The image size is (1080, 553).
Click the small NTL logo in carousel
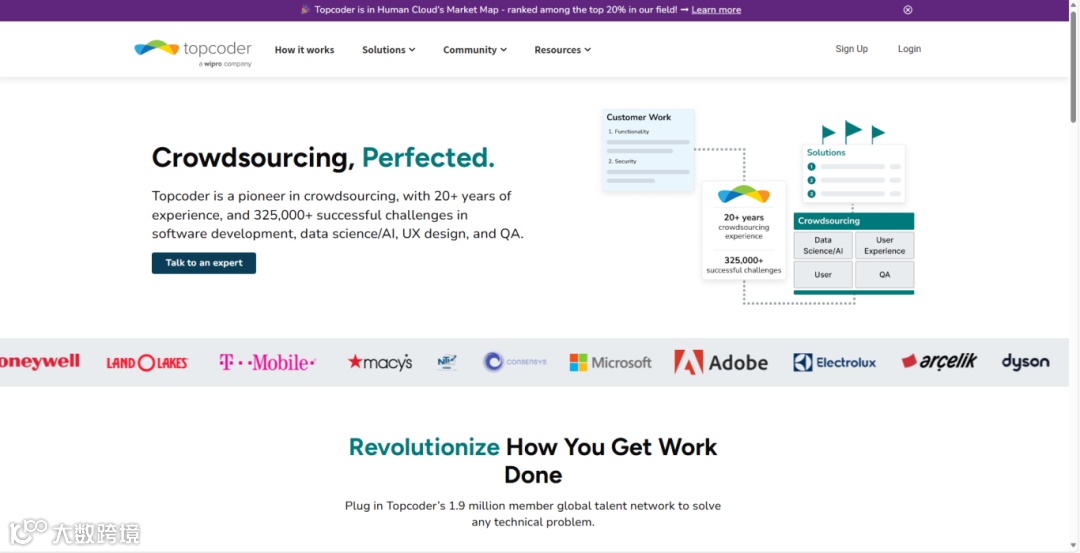coord(446,362)
